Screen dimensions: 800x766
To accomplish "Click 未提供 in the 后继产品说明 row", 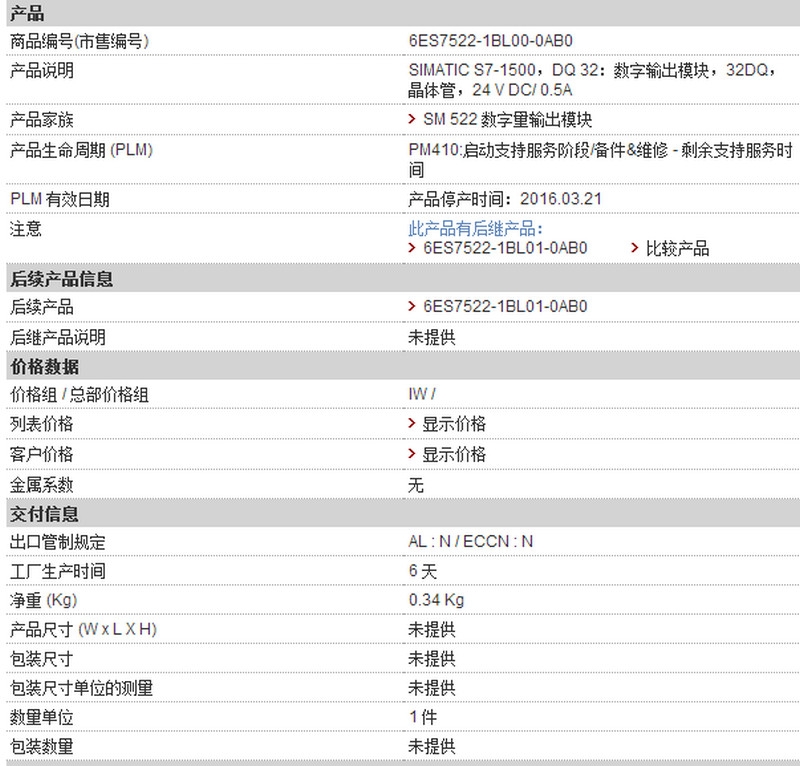I will click(432, 337).
